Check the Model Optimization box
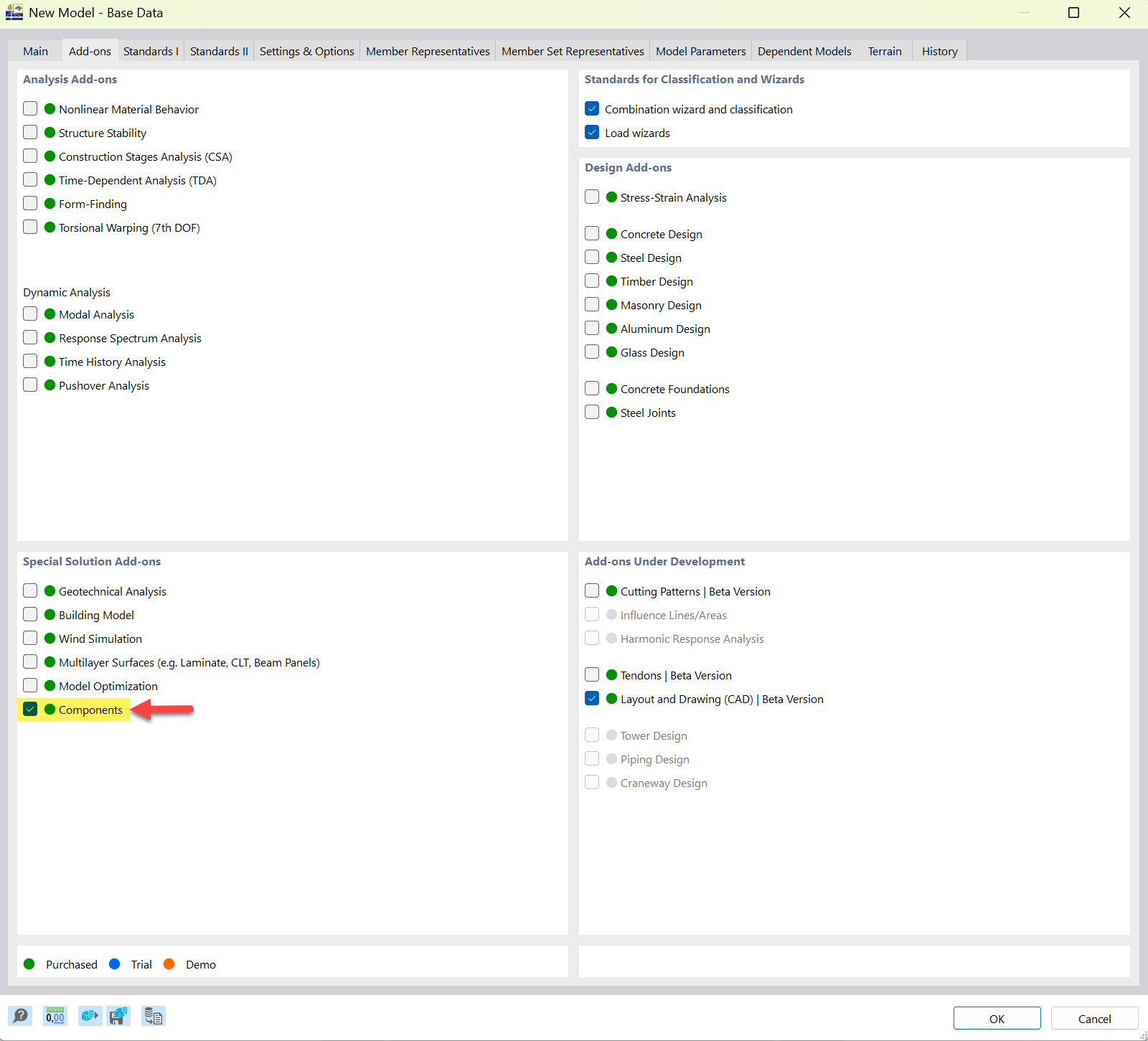 tap(30, 685)
